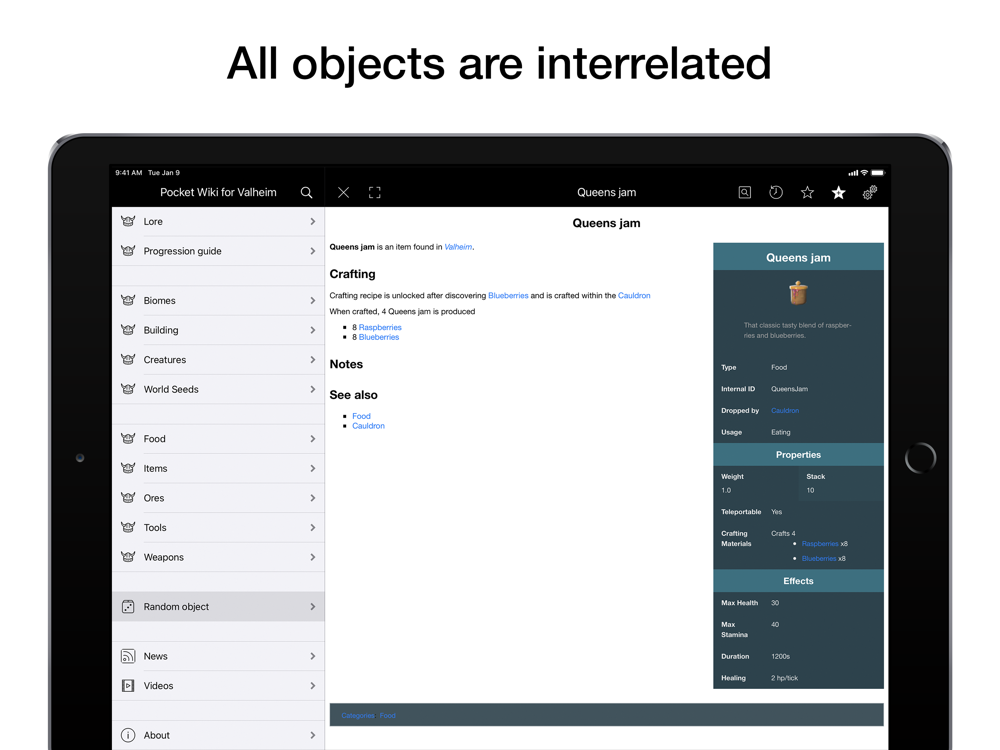Tap the dice icon for Random object
The width and height of the screenshot is (1000, 750).
tap(128, 607)
